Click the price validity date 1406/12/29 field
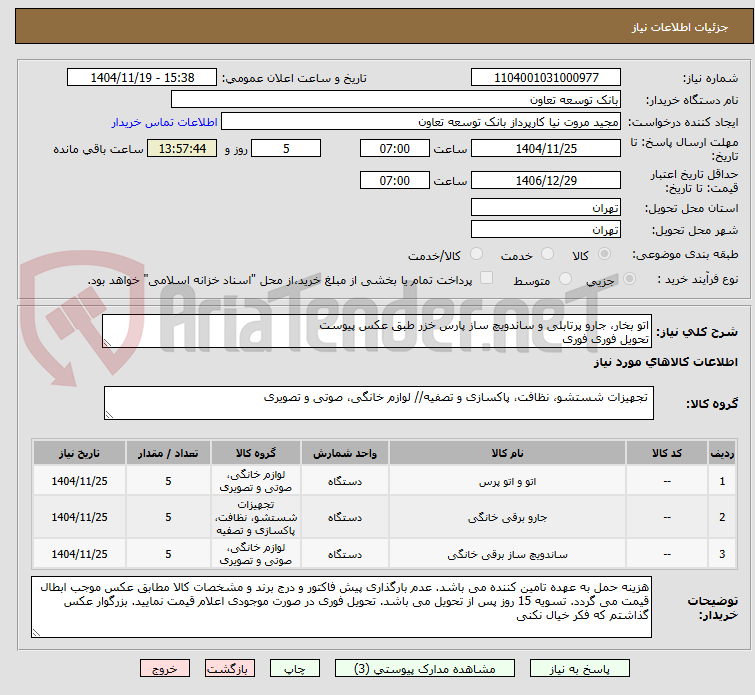 546,181
